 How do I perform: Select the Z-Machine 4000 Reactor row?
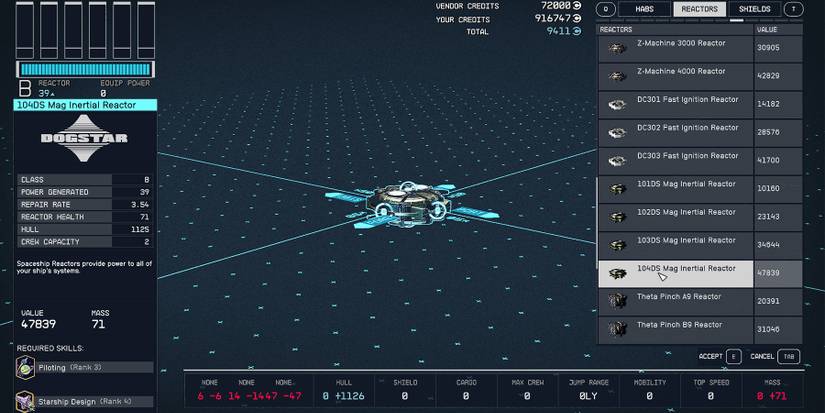click(x=700, y=77)
